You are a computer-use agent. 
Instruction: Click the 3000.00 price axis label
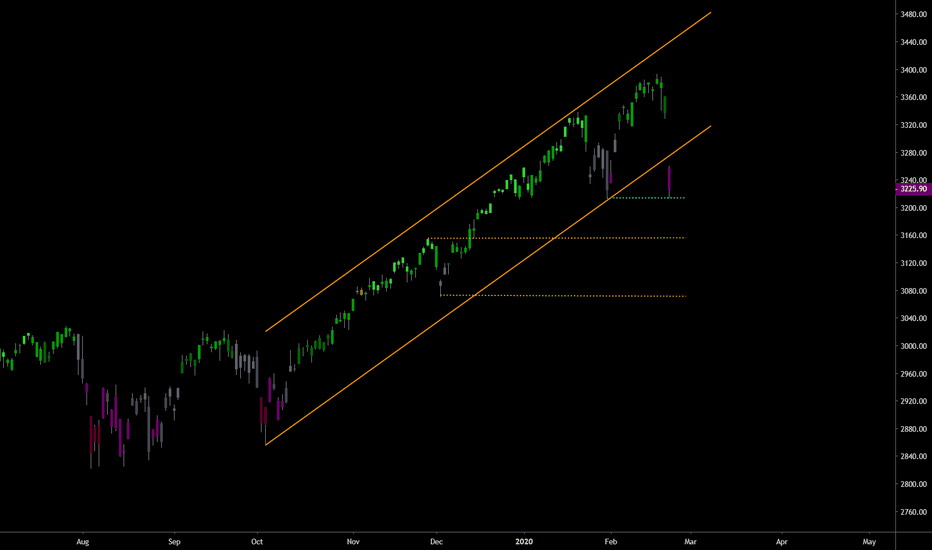click(914, 346)
